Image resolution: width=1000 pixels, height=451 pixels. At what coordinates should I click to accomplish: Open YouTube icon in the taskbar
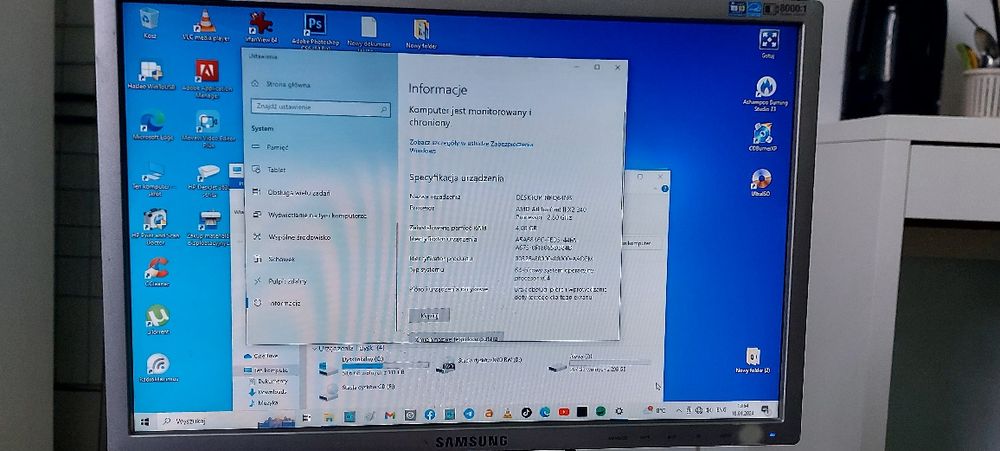coord(564,412)
